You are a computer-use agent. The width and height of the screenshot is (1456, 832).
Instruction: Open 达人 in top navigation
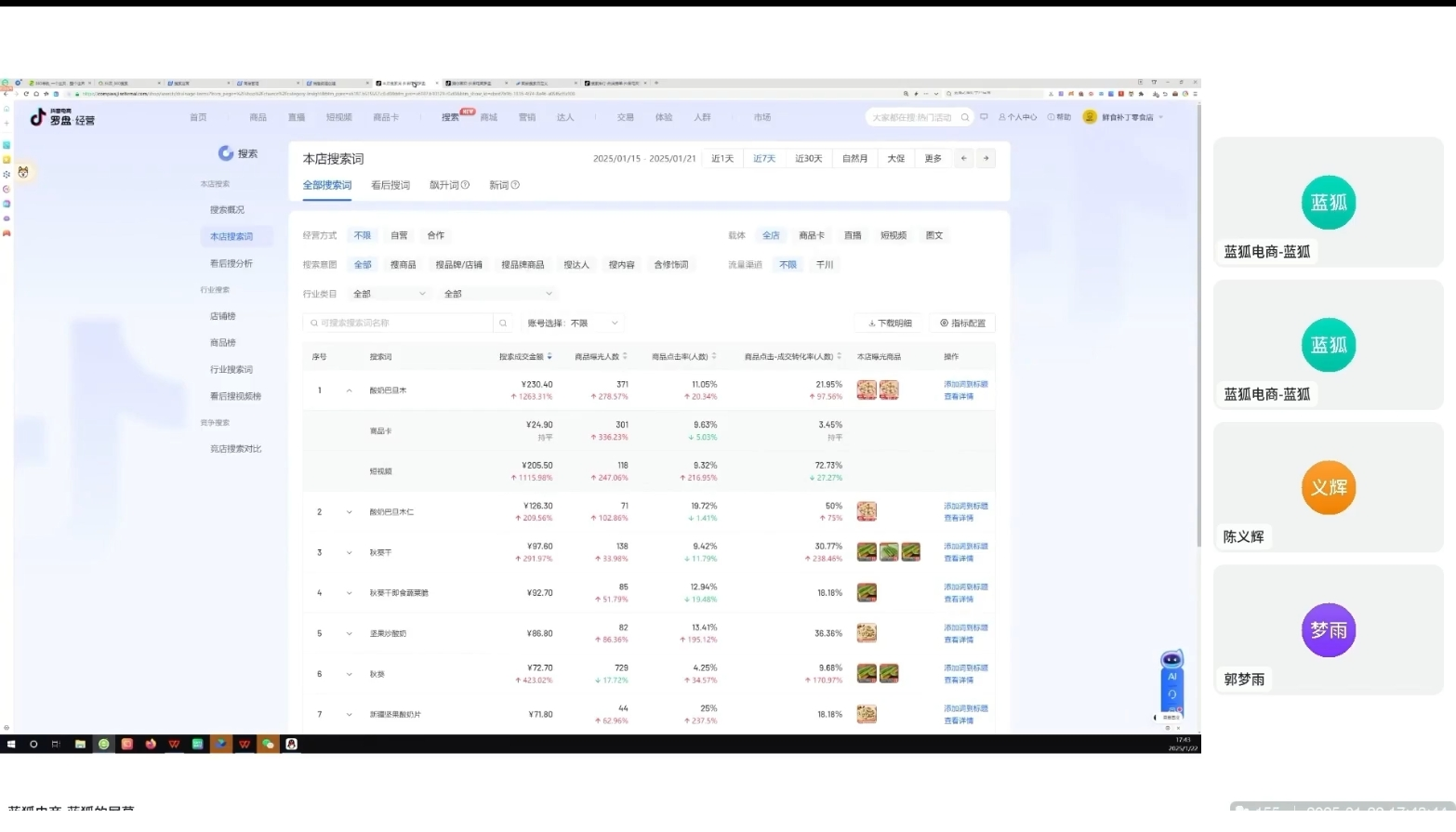(565, 117)
